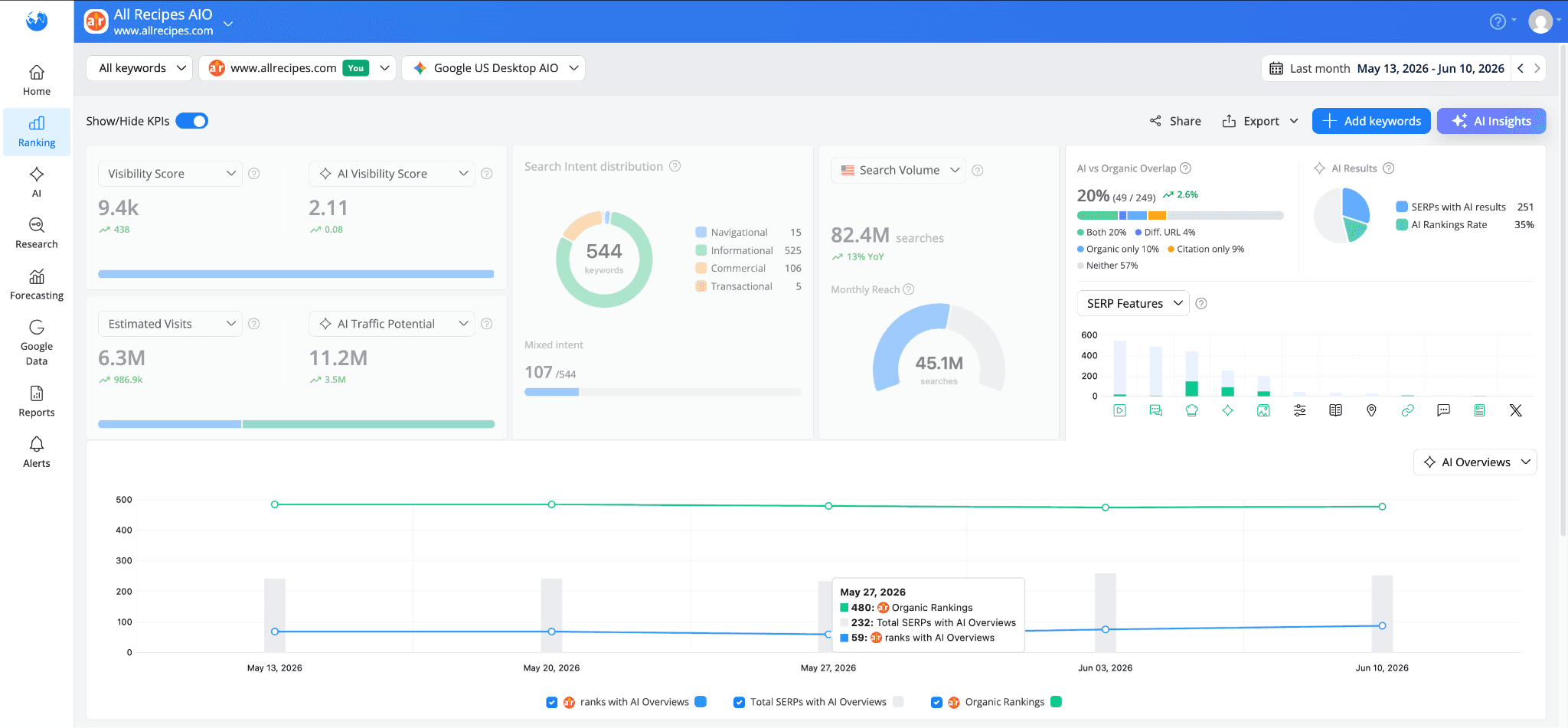Select the chain-link SERP feature icon

[1408, 410]
